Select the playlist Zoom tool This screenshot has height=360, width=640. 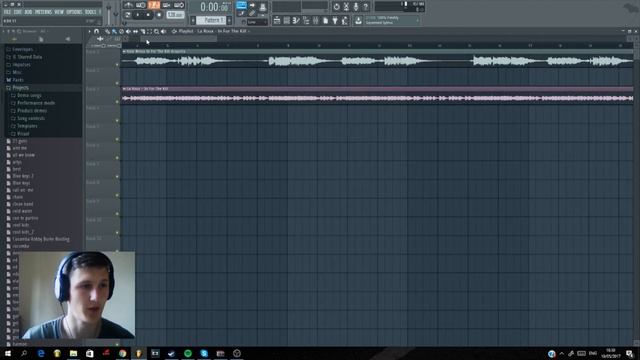coord(156,31)
